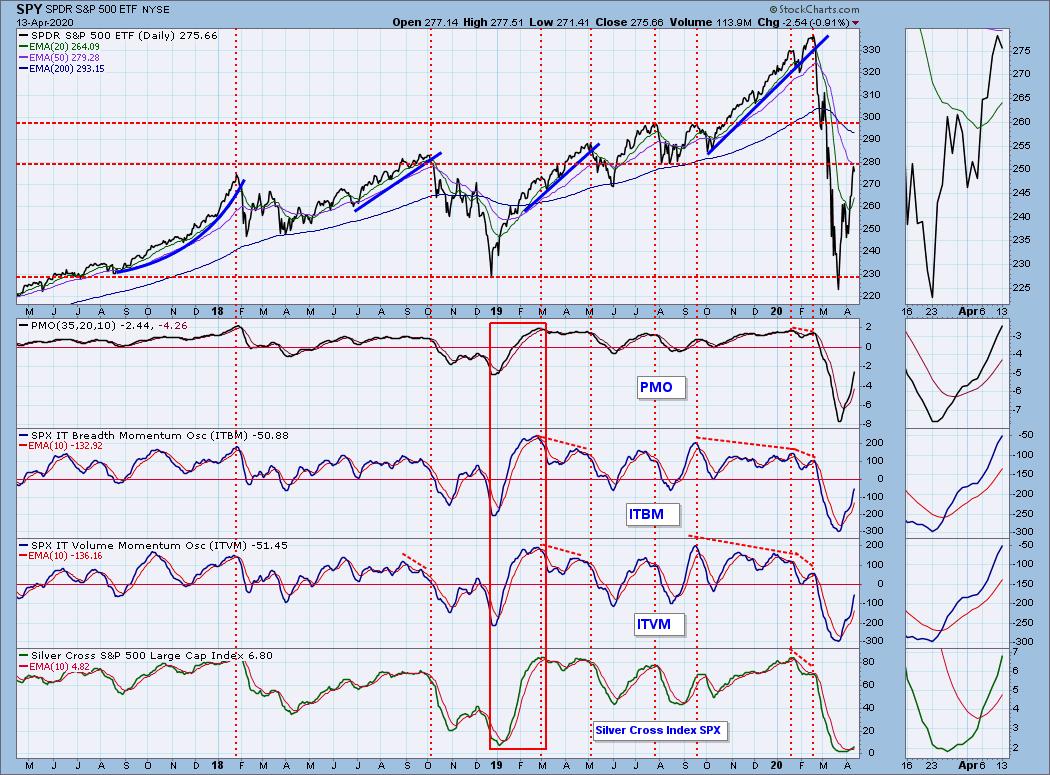1050x775 pixels.
Task: Click the 'SPDR S&P 500 ETF NYSE' title
Action: tap(108, 10)
